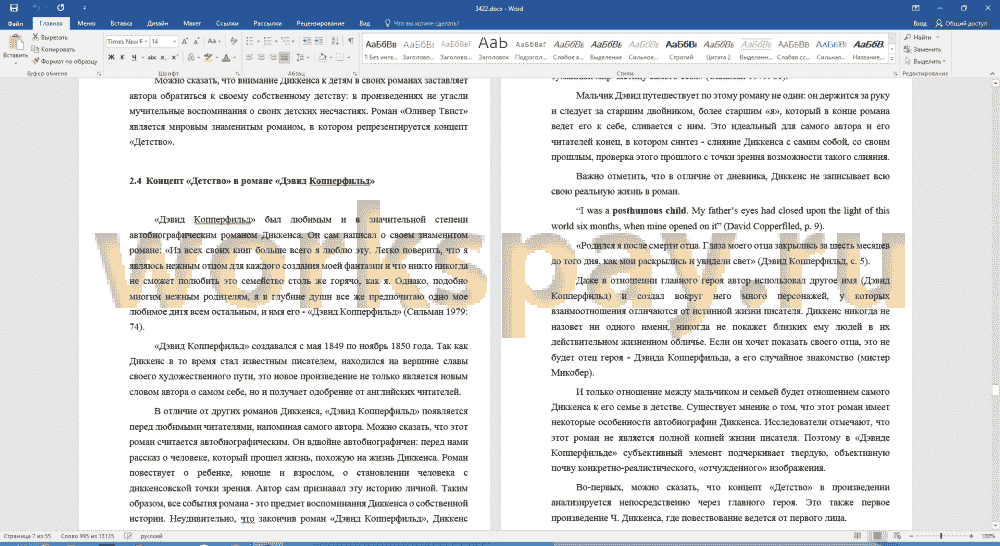Toggle underline (Ч) formatting
Image resolution: width=1000 pixels, height=546 pixels.
[x=135, y=57]
